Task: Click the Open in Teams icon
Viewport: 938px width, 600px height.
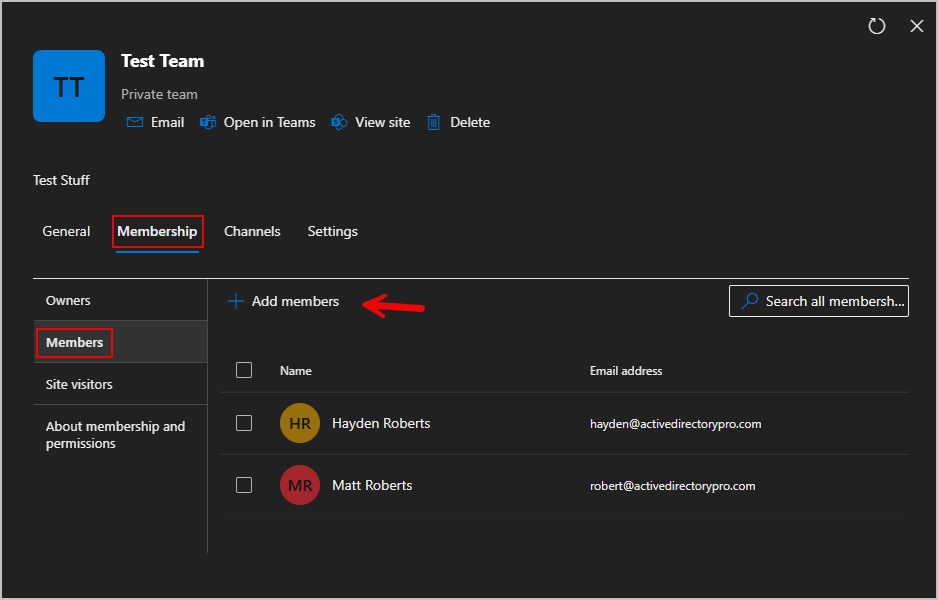Action: [207, 121]
